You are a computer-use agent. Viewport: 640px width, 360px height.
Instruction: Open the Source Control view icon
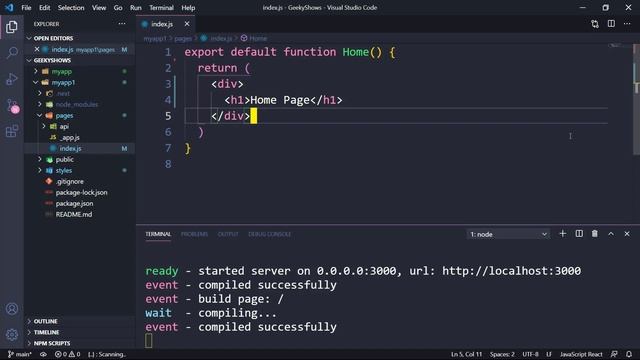pos(12,105)
